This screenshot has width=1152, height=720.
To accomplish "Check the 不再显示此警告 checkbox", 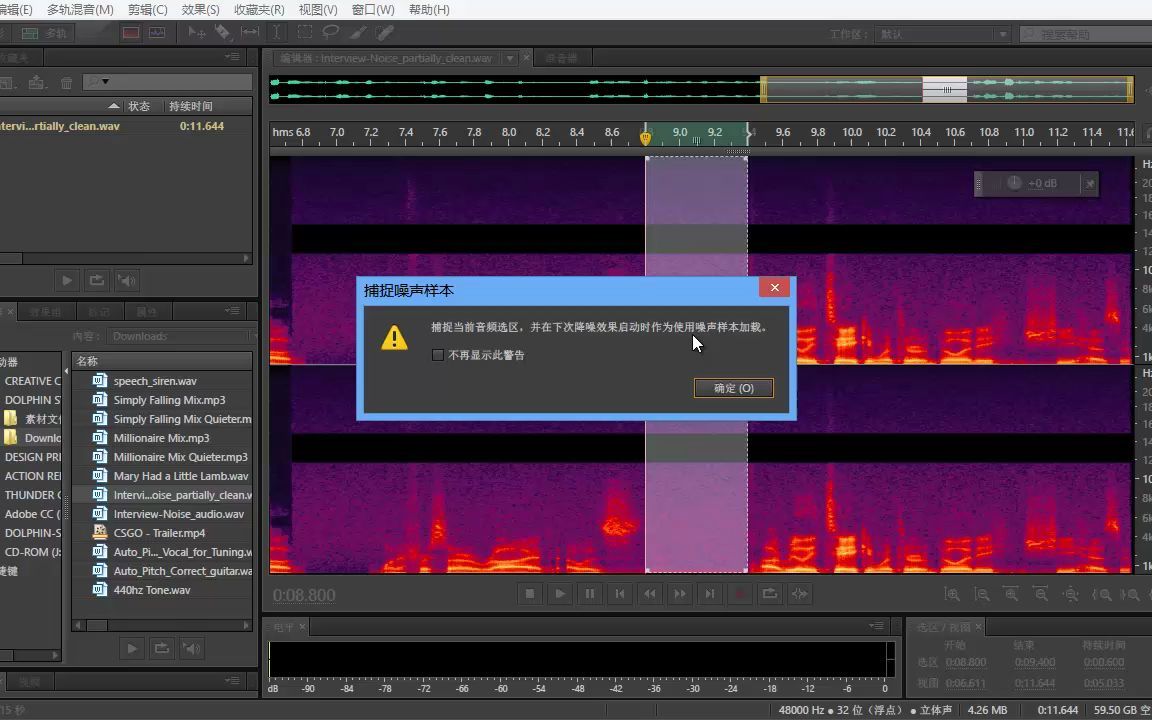I will [438, 355].
